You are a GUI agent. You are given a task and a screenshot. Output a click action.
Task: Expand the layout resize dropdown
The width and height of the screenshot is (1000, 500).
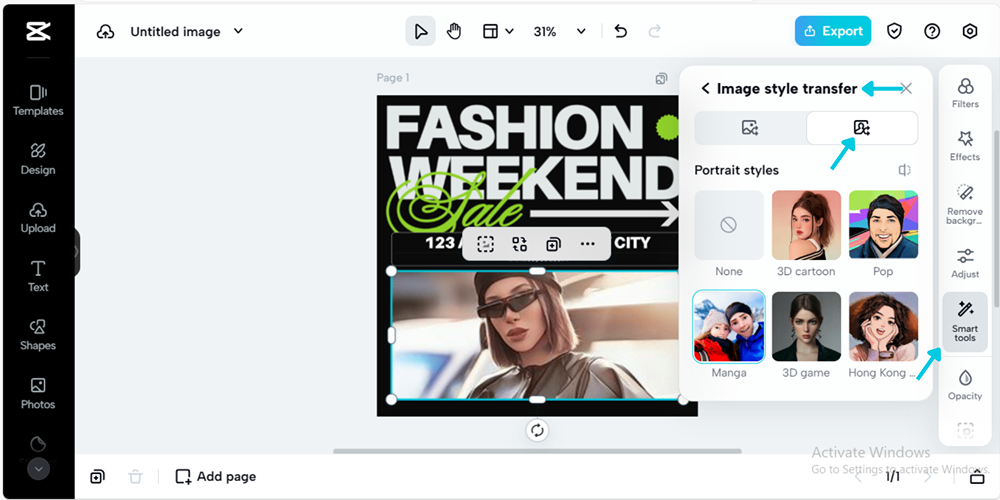pyautogui.click(x=498, y=31)
